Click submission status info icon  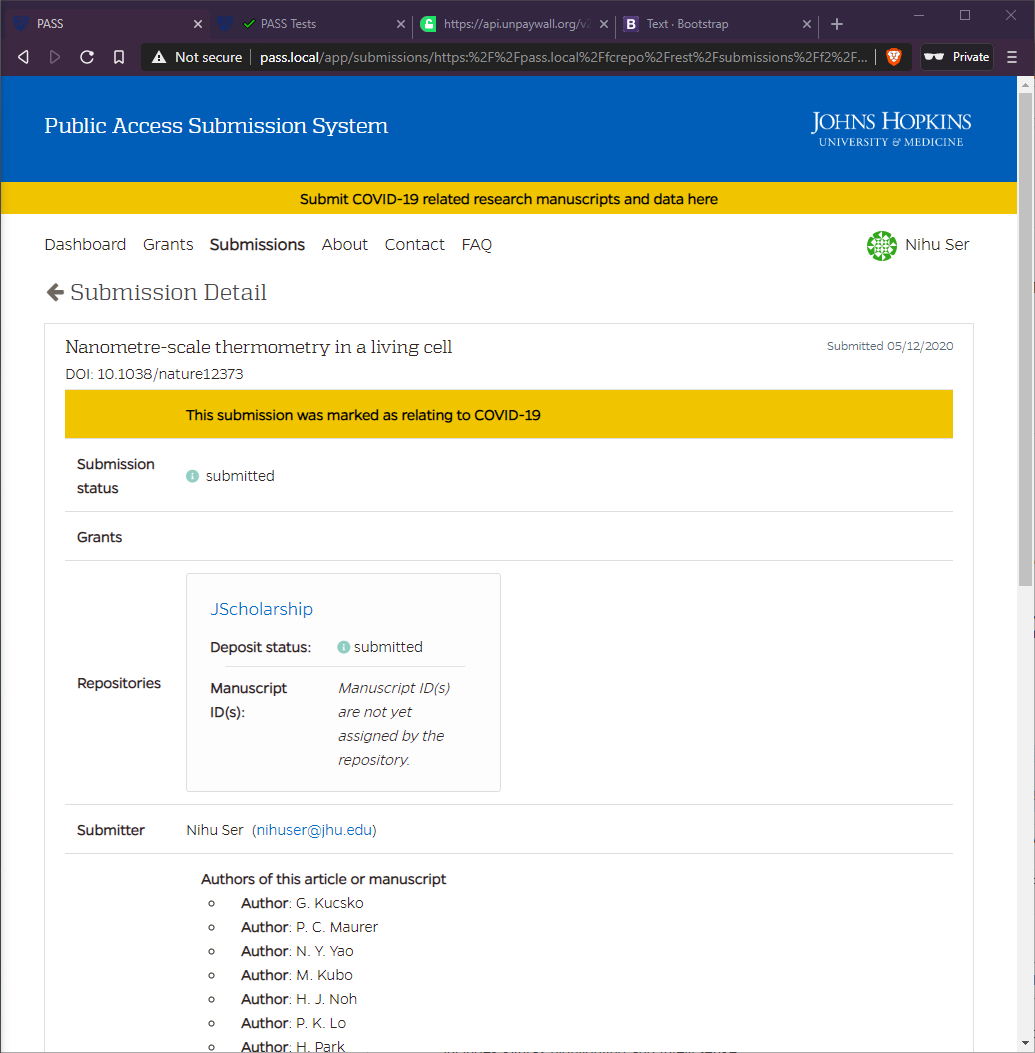192,476
